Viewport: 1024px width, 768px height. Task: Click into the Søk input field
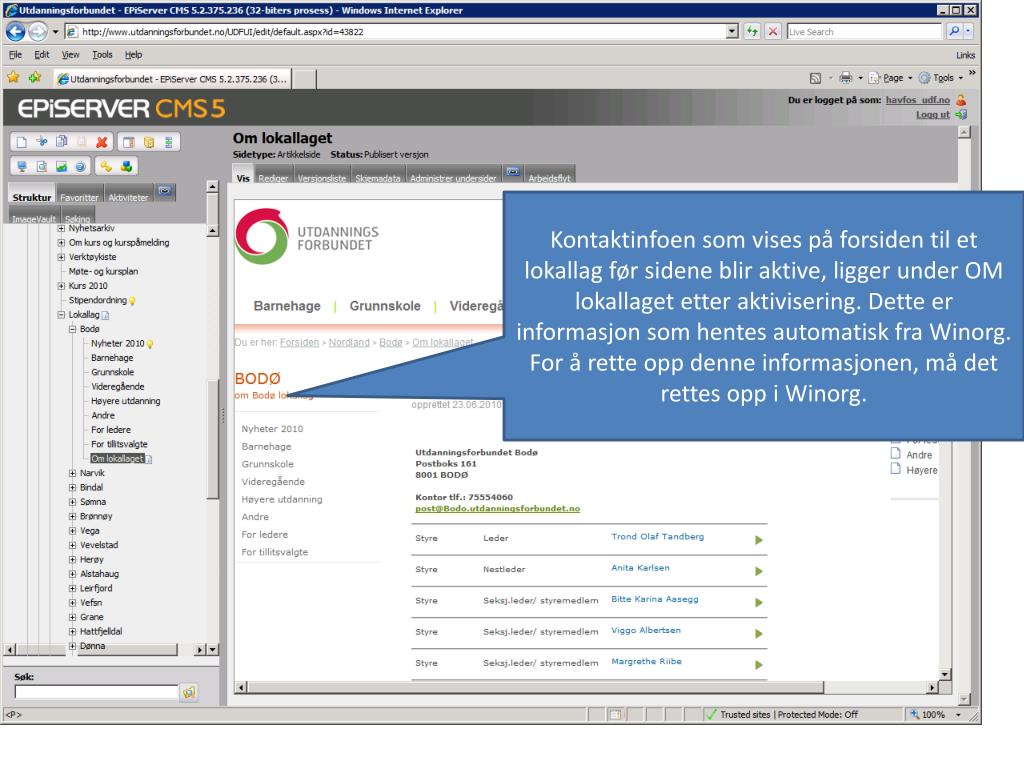pos(97,692)
